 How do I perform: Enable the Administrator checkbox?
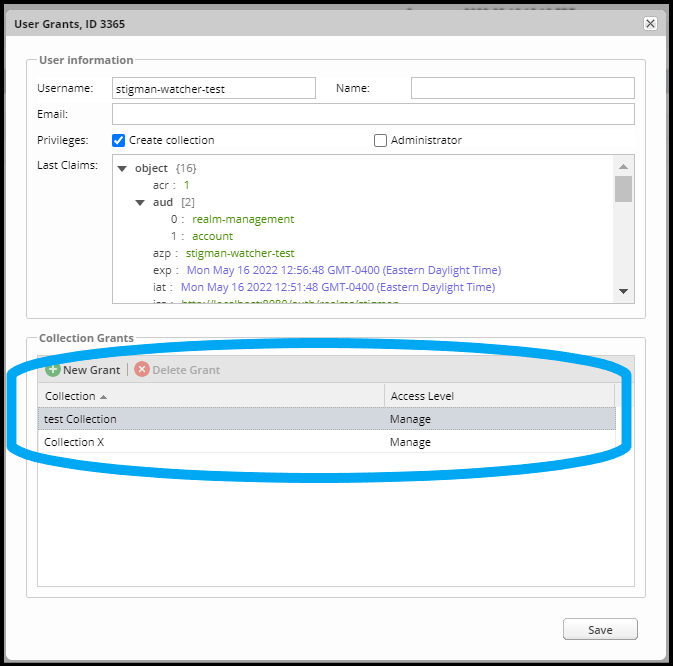coord(380,140)
